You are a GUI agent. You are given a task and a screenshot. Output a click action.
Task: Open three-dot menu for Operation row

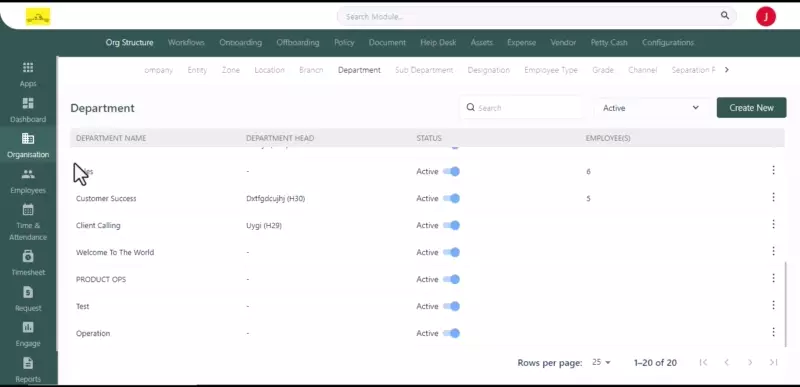(773, 332)
